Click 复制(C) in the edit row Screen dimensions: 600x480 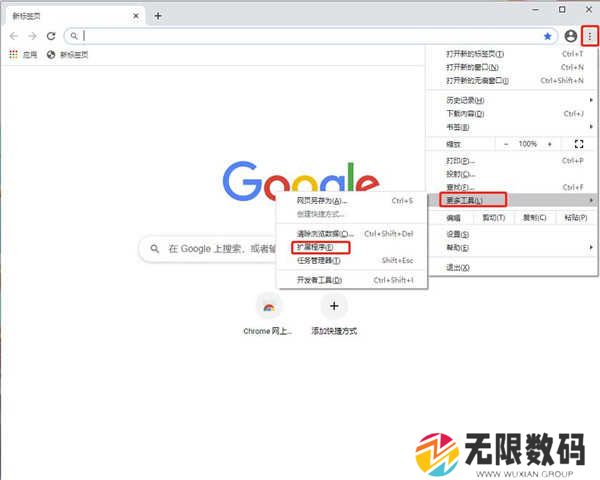535,218
